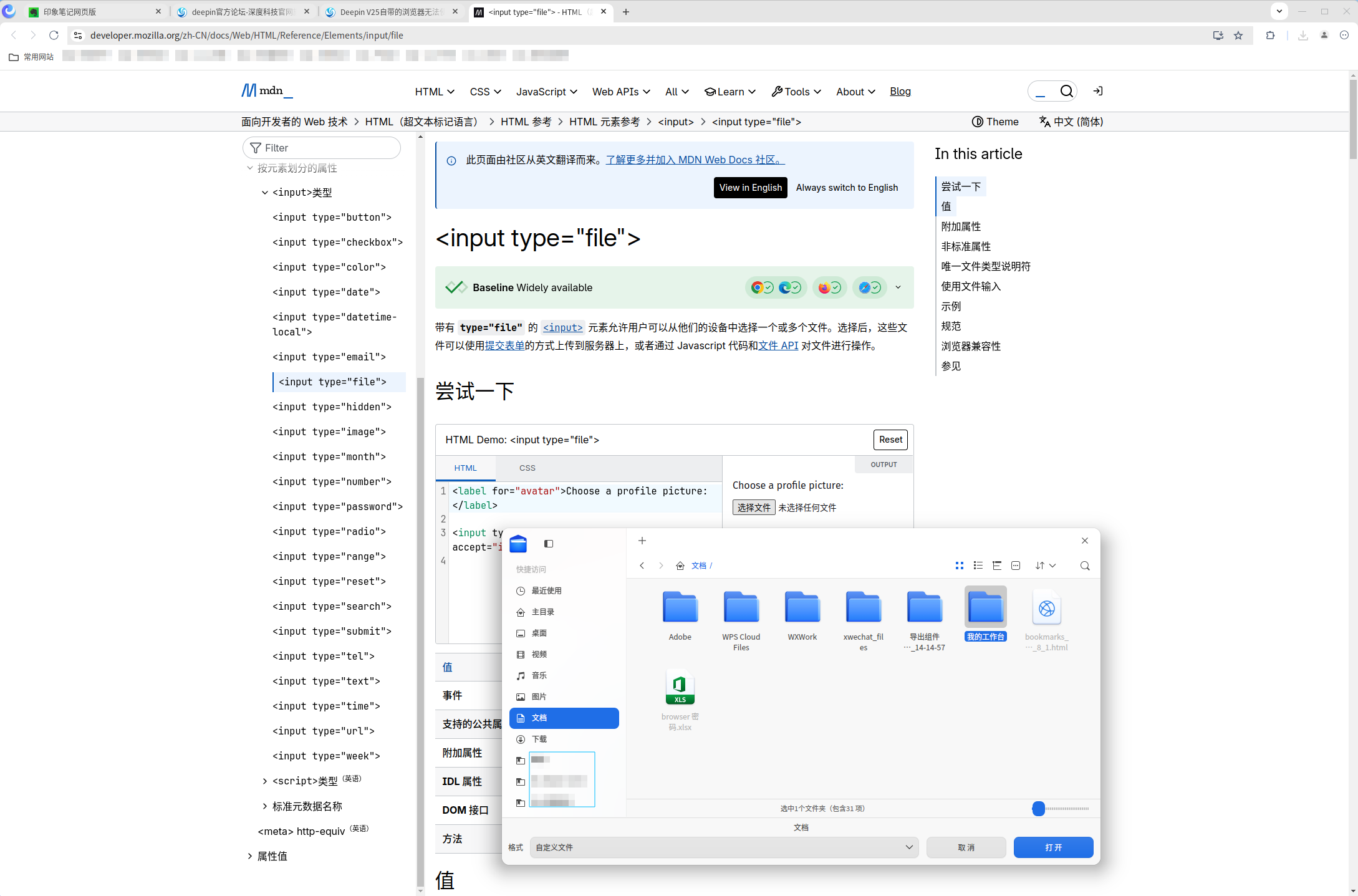Viewport: 1358px width, 896px height.
Task: Click View in English button
Action: pyautogui.click(x=750, y=188)
